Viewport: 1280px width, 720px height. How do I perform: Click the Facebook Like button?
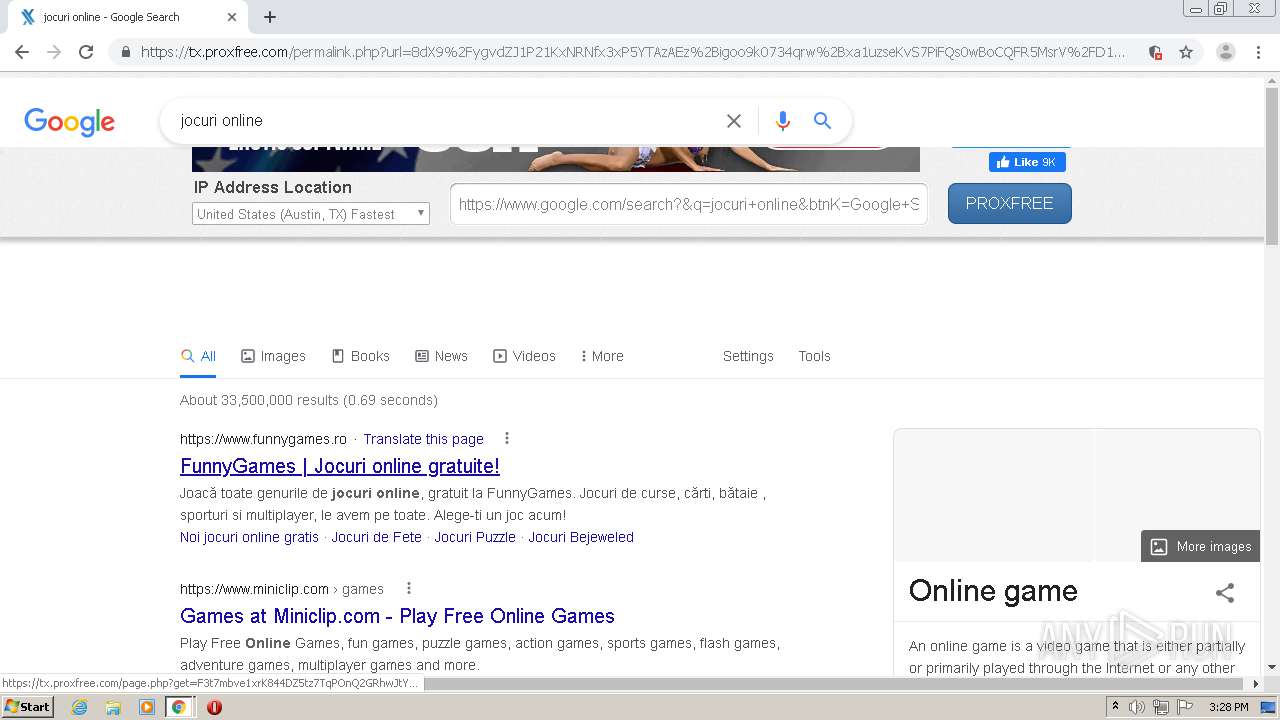pyautogui.click(x=1027, y=162)
